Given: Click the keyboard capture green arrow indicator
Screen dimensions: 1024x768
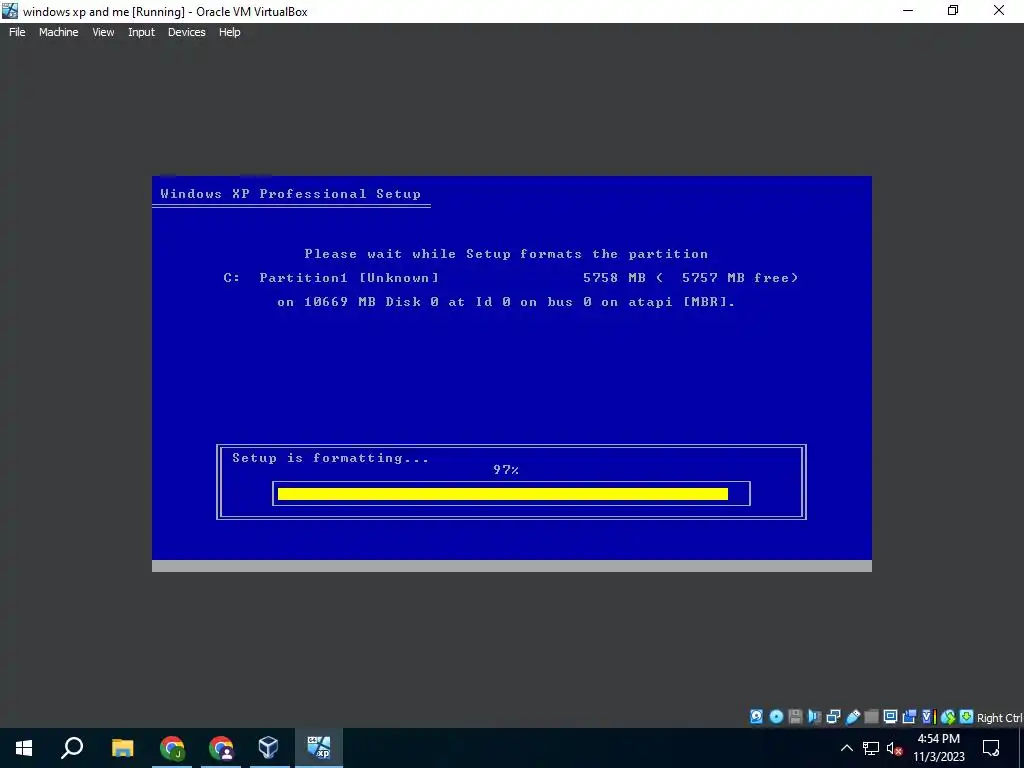Looking at the screenshot, I should [x=967, y=716].
